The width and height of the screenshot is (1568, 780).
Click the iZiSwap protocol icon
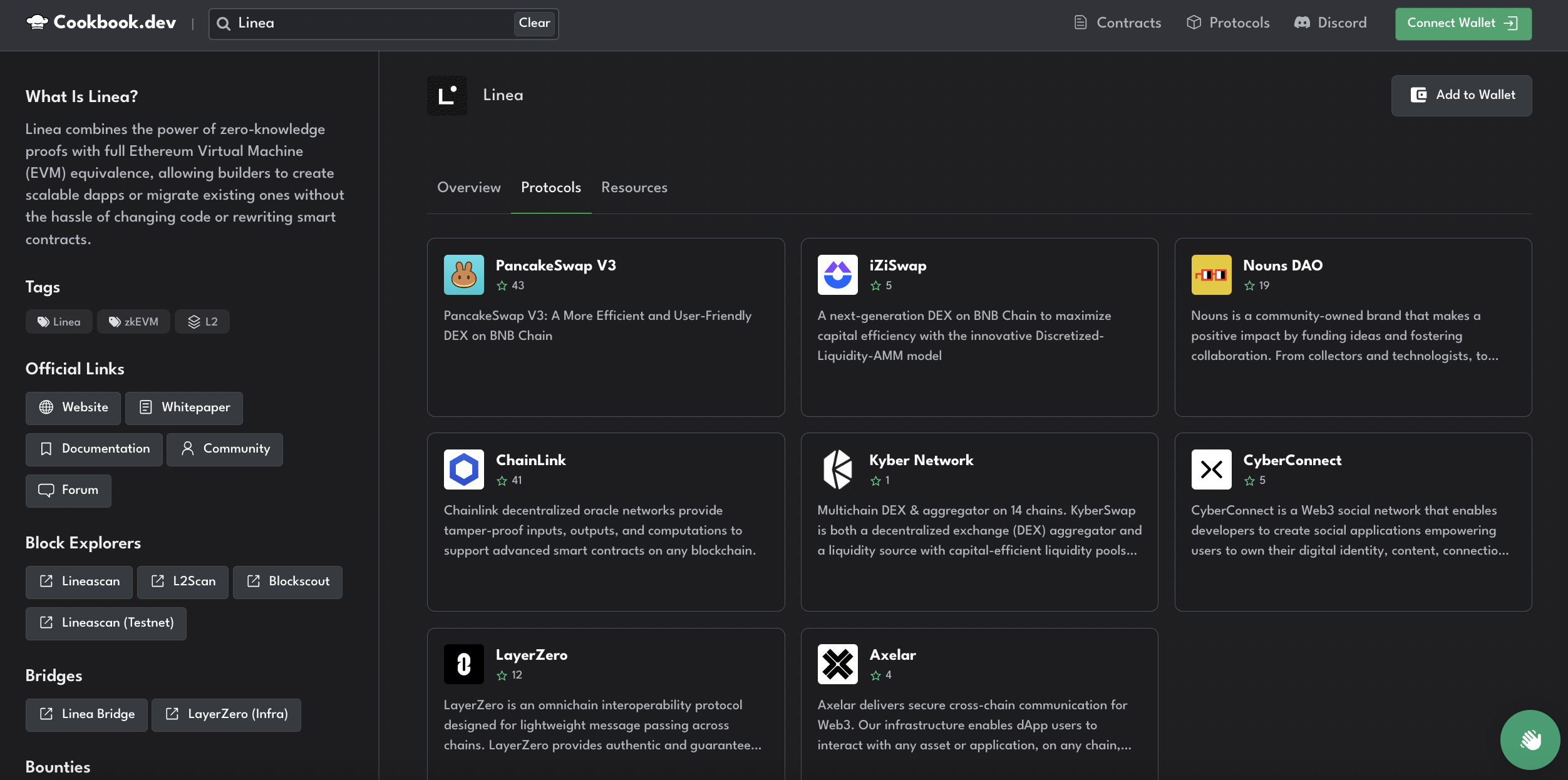click(837, 274)
